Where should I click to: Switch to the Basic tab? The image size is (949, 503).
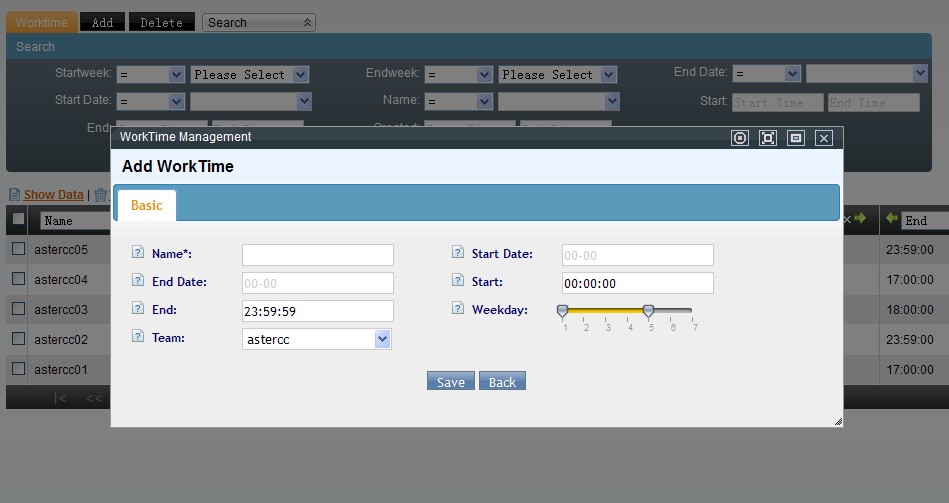coord(146,205)
